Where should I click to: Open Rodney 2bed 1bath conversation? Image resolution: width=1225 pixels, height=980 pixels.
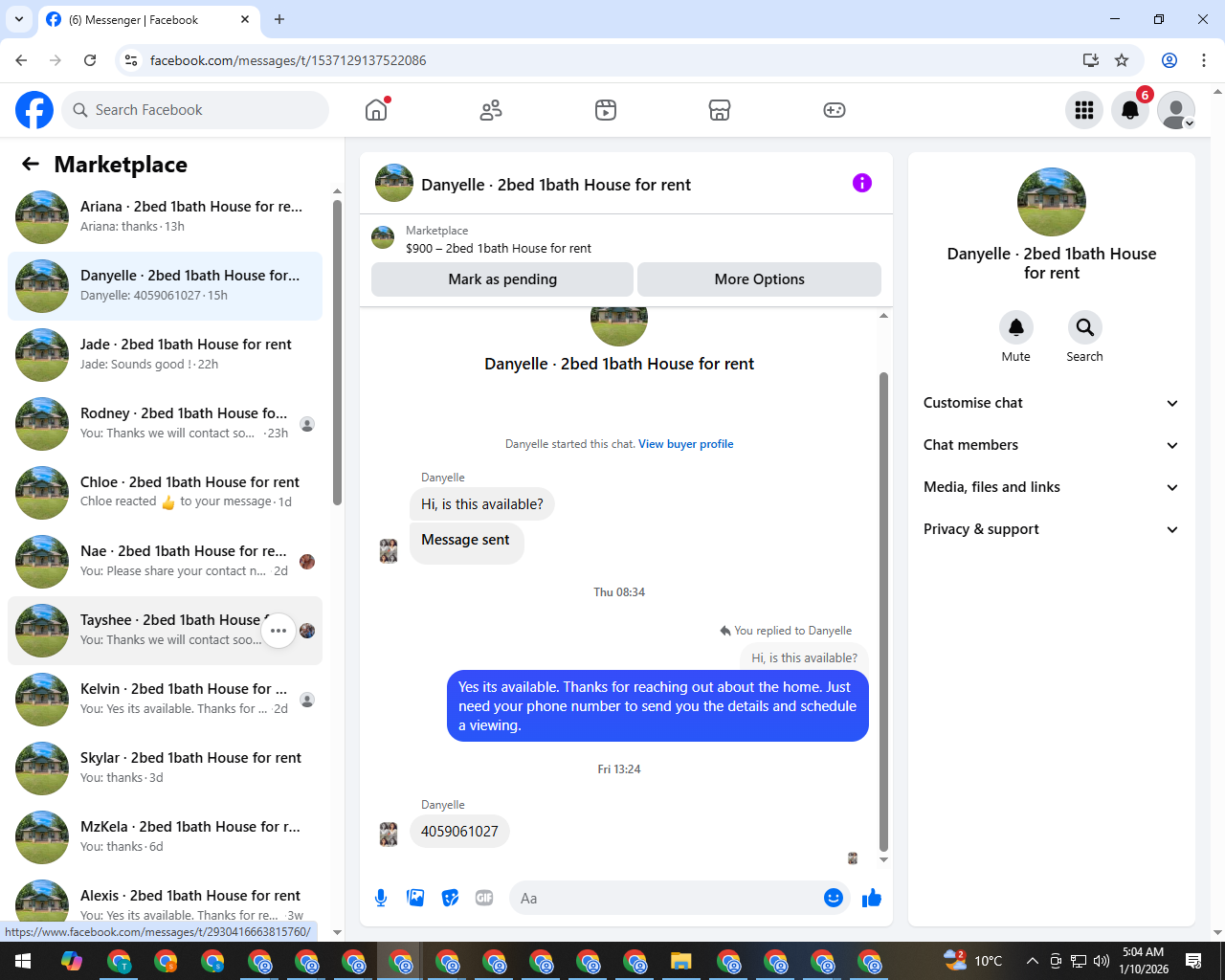(x=165, y=424)
